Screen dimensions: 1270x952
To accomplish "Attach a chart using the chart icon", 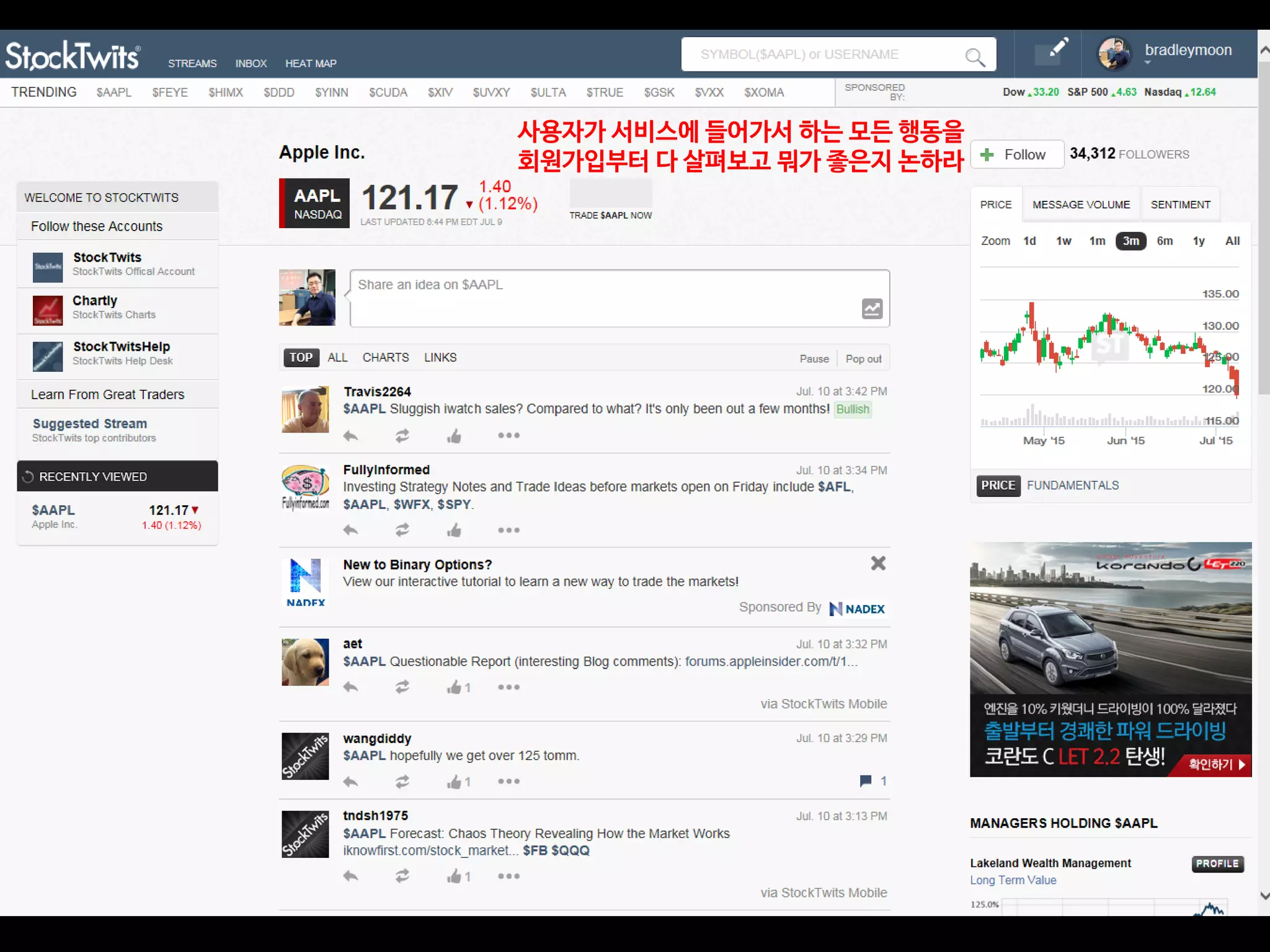I will [872, 309].
